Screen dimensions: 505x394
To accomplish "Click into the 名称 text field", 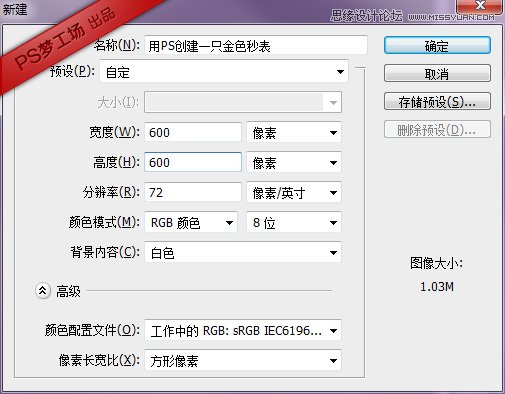I will [256, 45].
